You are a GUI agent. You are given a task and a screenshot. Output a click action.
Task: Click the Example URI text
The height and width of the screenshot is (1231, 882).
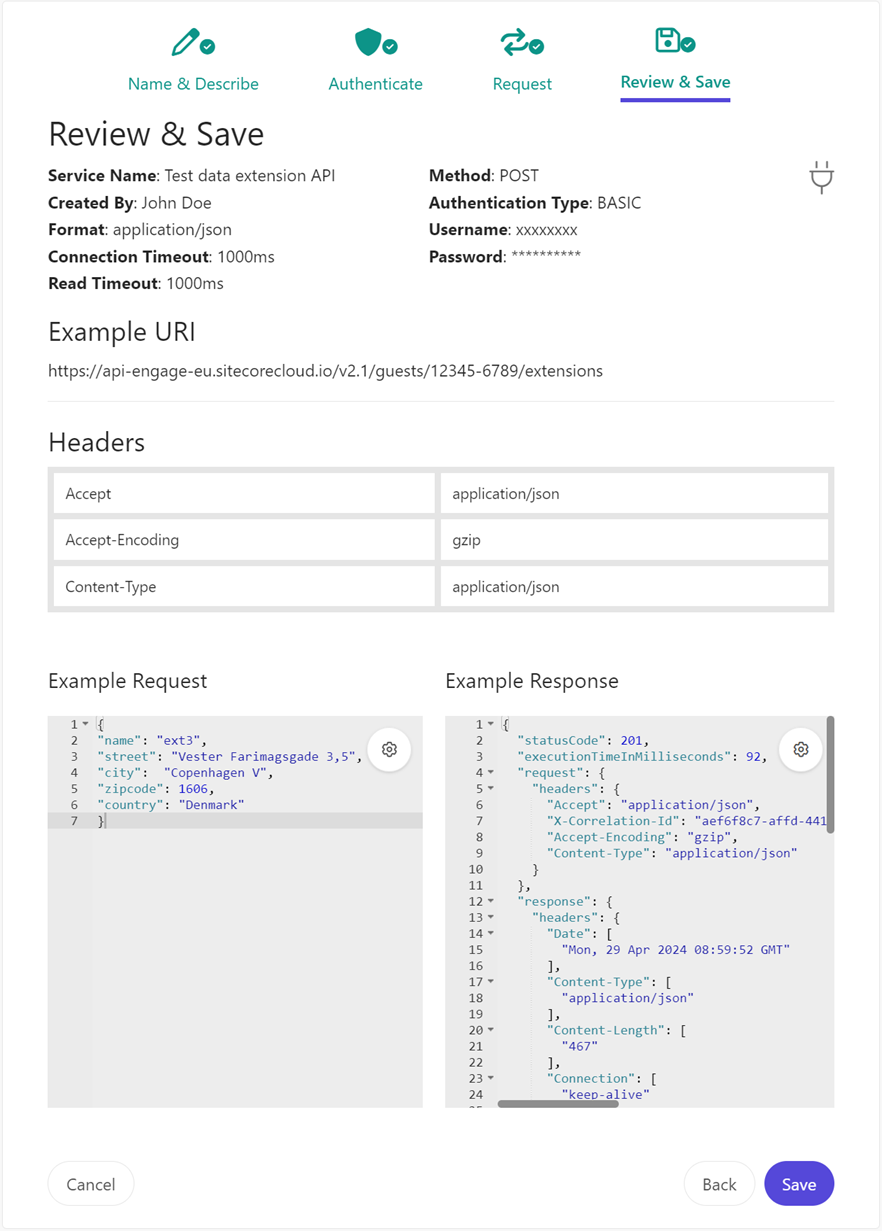[x=325, y=371]
